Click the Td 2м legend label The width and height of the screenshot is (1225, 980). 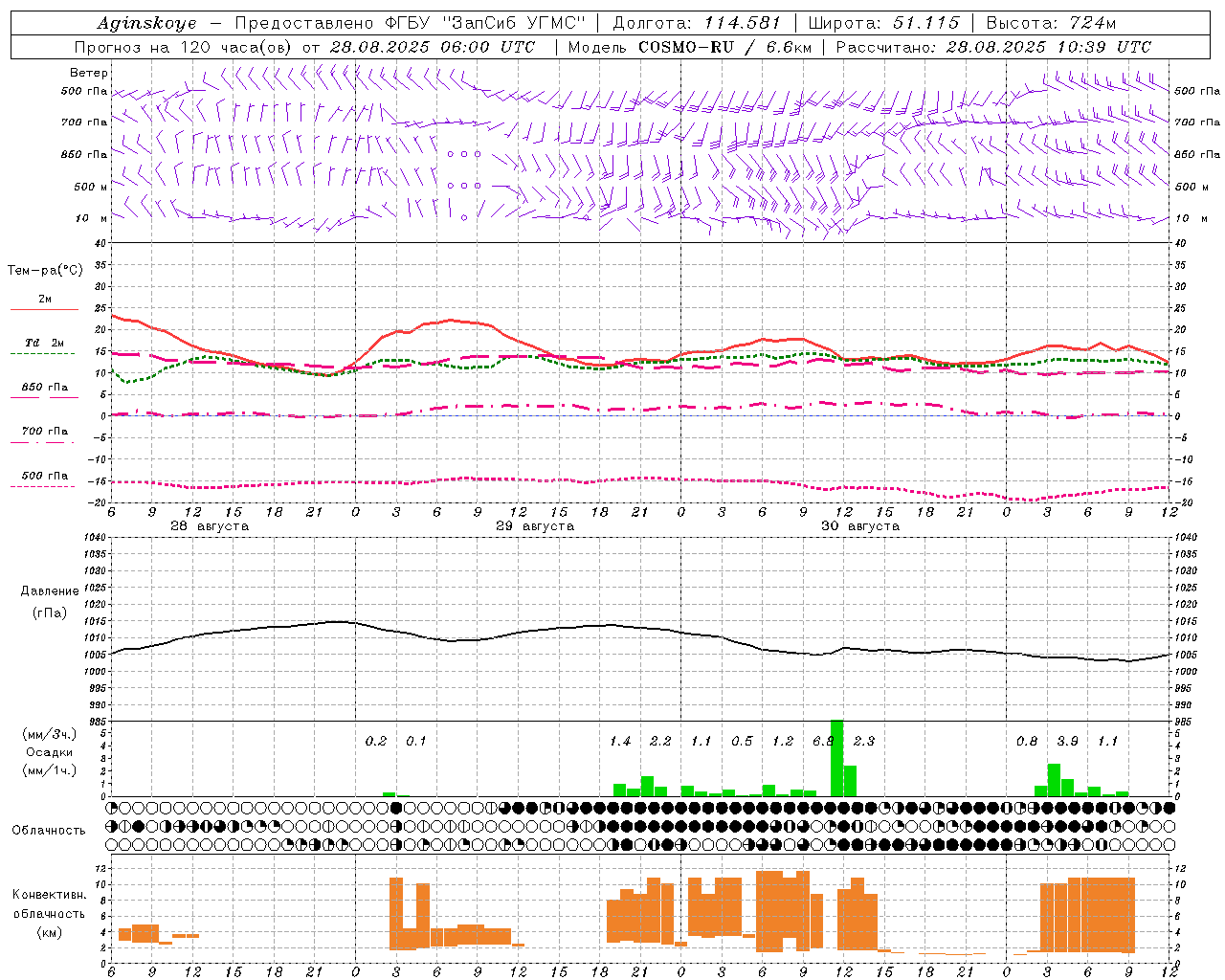pos(45,343)
